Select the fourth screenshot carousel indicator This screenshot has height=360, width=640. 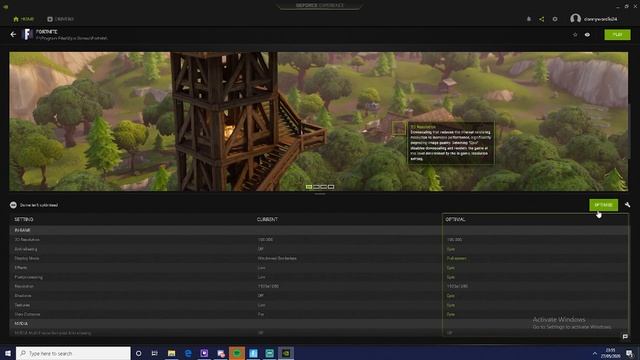(x=331, y=187)
